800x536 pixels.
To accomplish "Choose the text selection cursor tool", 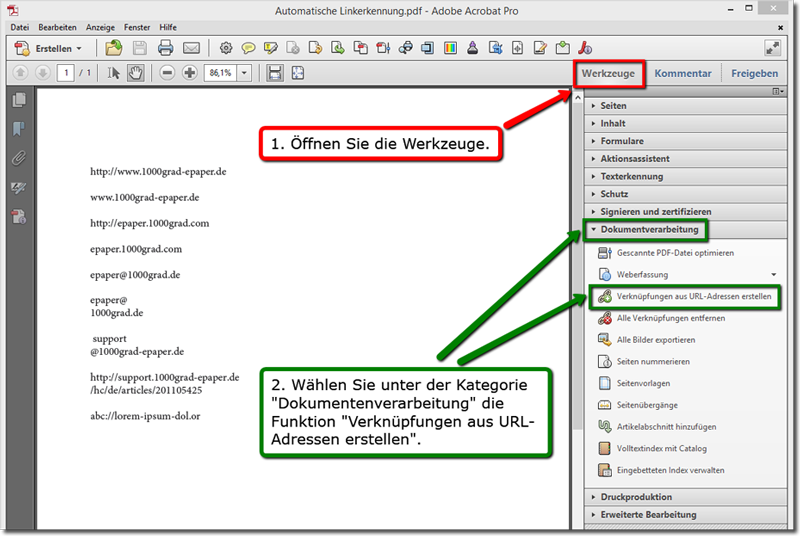I will tap(113, 73).
